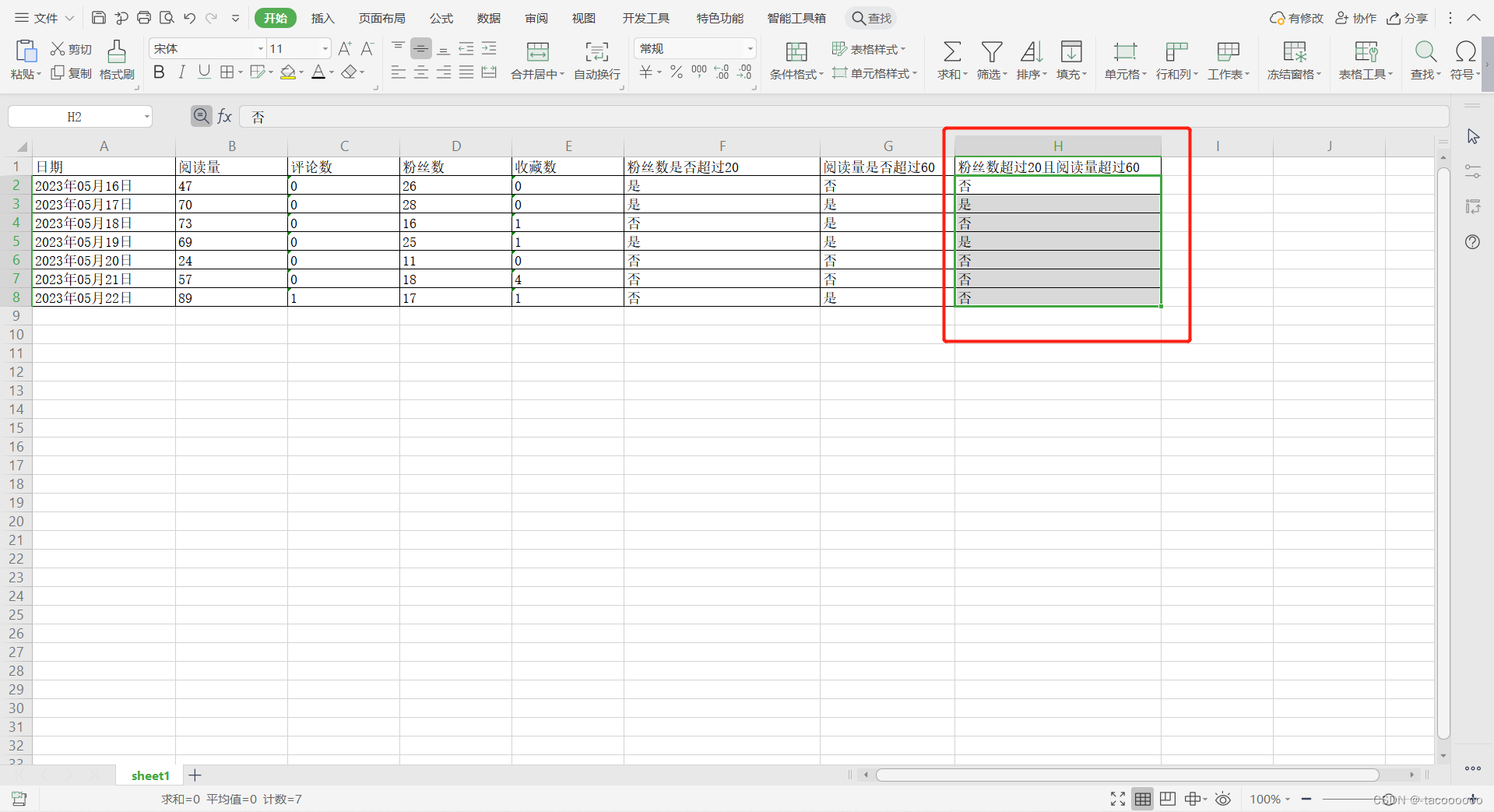
Task: Switch to 插入 tab
Action: [322, 18]
